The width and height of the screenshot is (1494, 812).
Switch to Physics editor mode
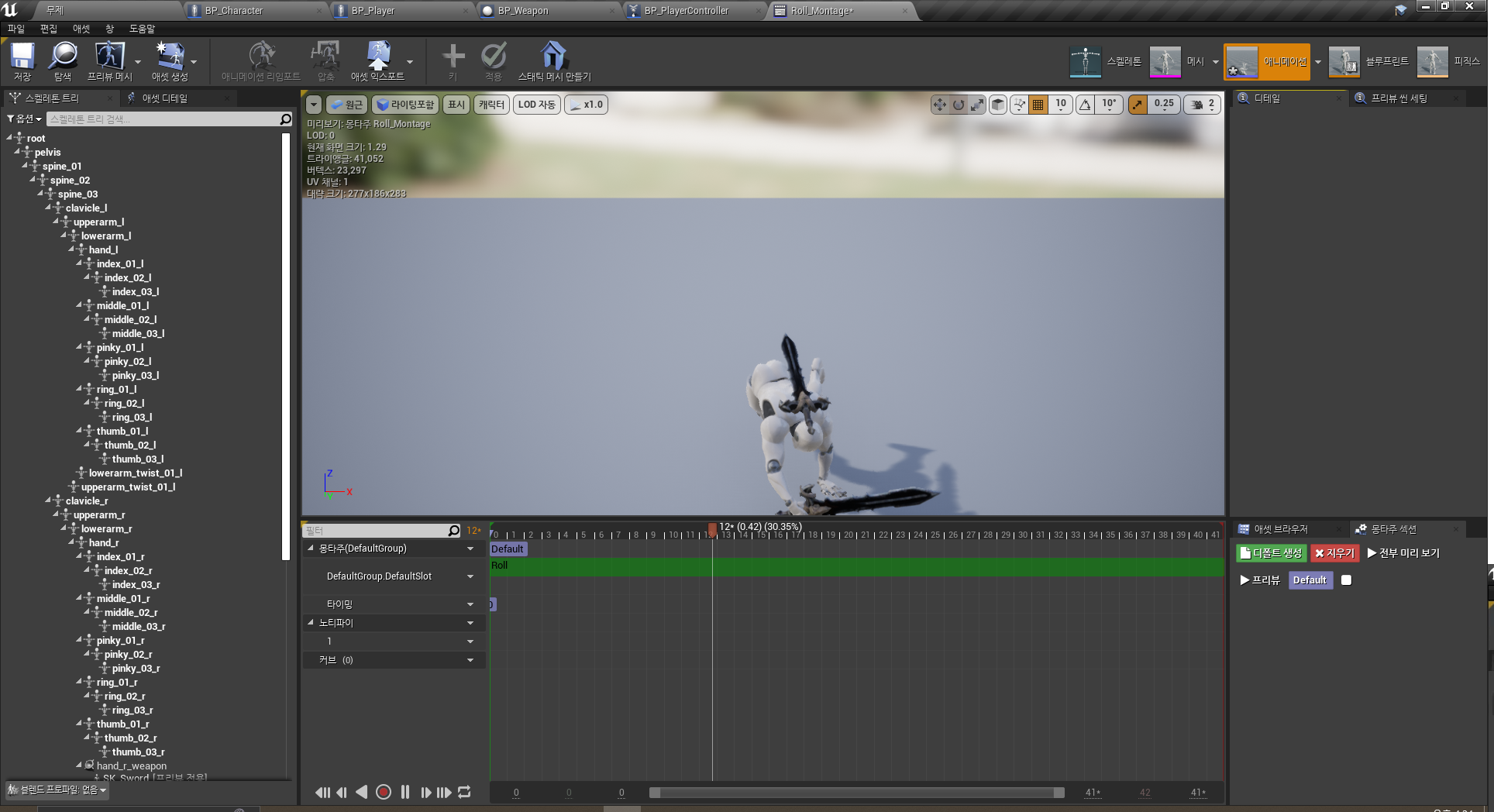pos(1448,62)
